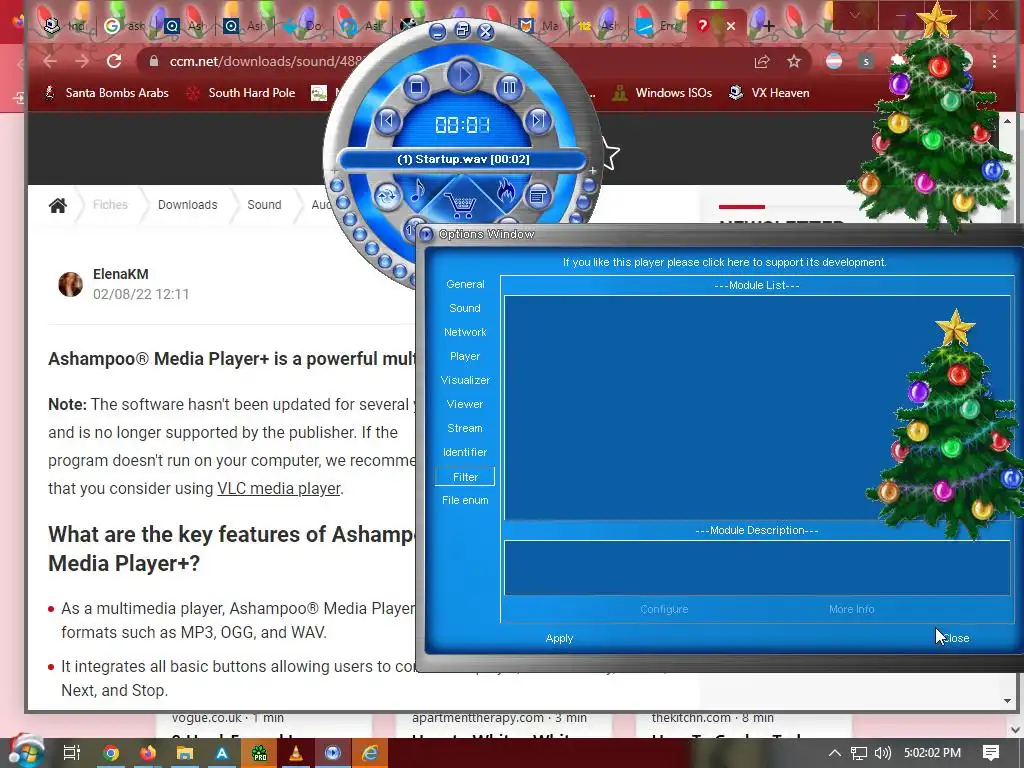Open Chrome's three-dot menu

[994, 61]
